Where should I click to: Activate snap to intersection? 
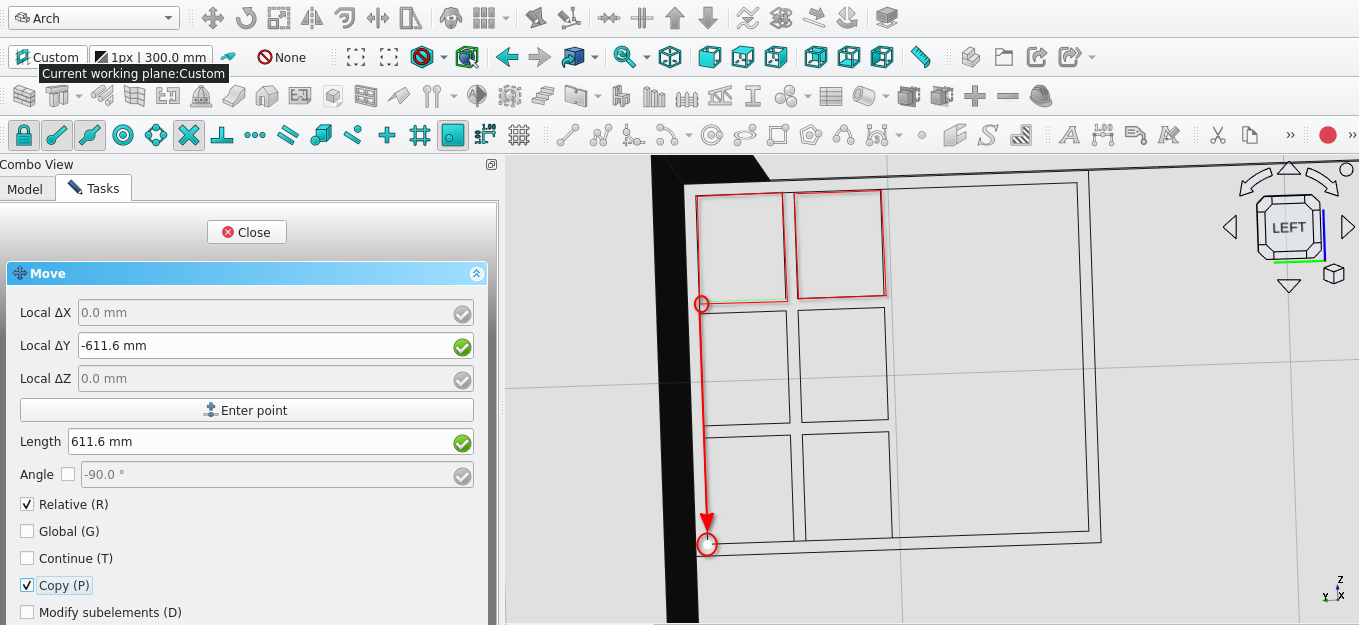click(189, 135)
